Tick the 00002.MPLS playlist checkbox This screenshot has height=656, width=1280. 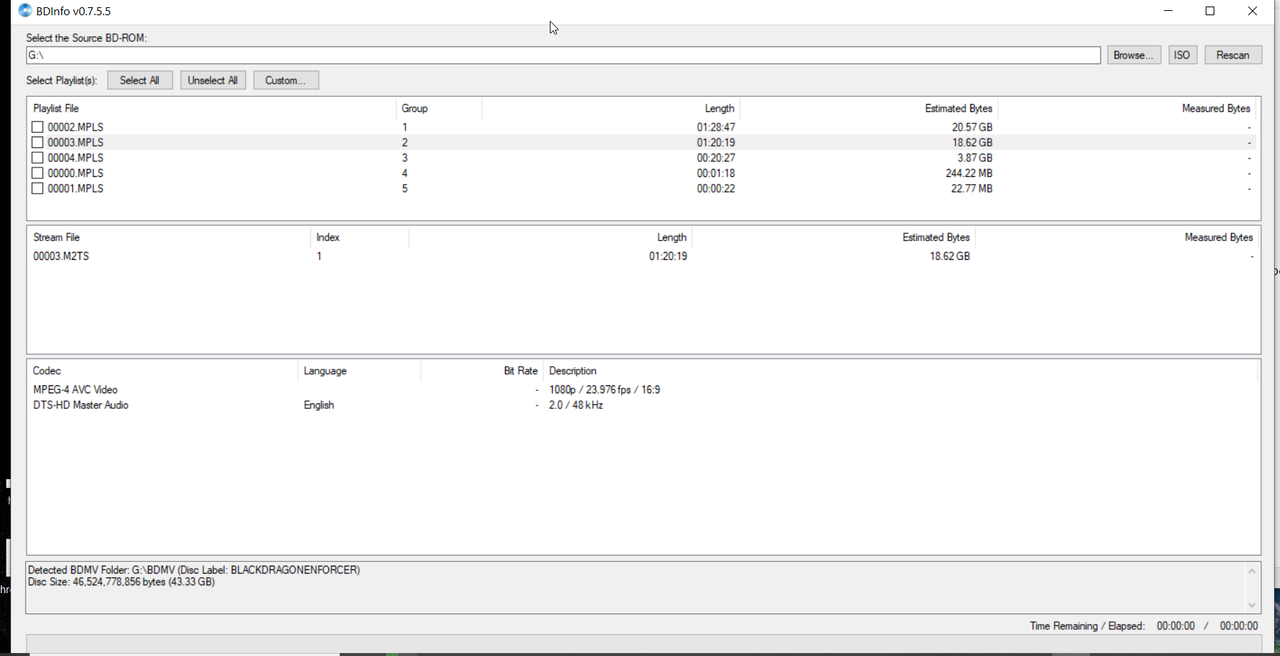pyautogui.click(x=37, y=127)
